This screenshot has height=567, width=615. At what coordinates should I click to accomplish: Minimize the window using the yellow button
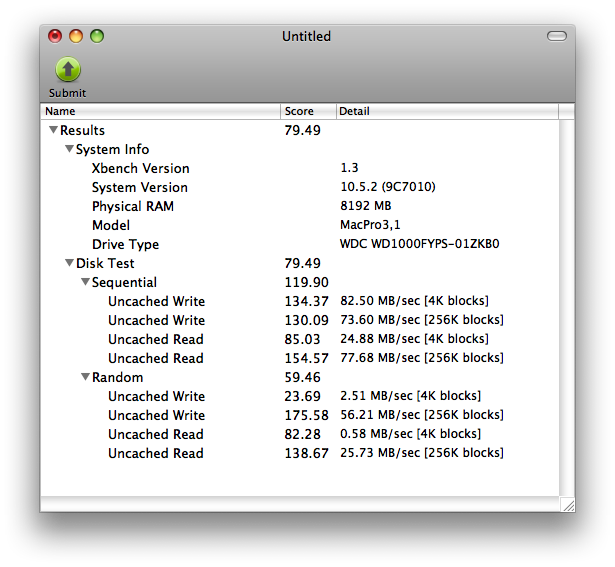point(76,36)
